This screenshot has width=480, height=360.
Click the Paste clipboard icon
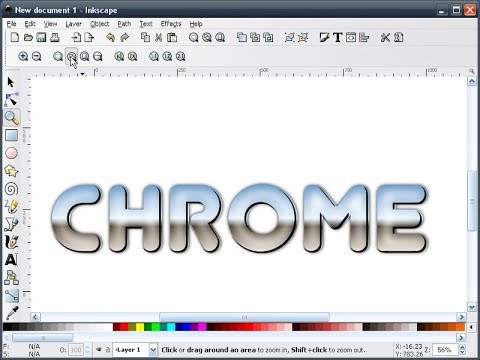(172, 37)
